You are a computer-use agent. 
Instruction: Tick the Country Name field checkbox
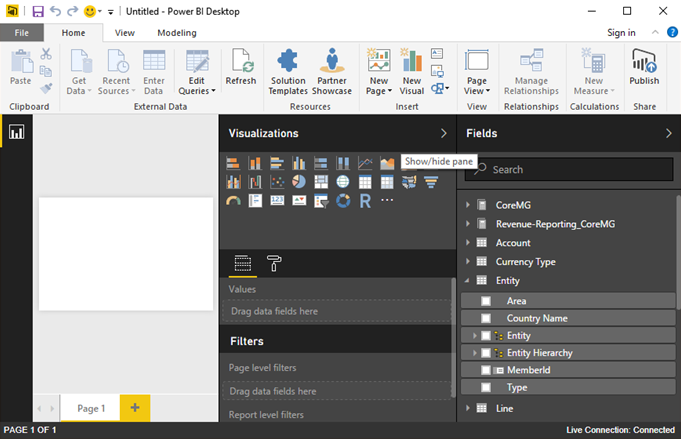tap(486, 318)
